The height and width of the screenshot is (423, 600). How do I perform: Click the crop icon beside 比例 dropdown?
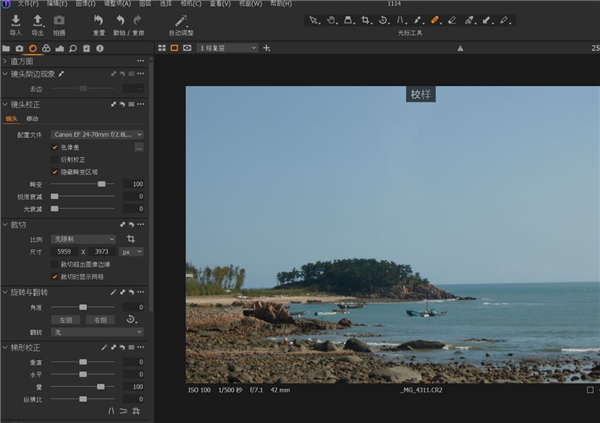pyautogui.click(x=131, y=239)
